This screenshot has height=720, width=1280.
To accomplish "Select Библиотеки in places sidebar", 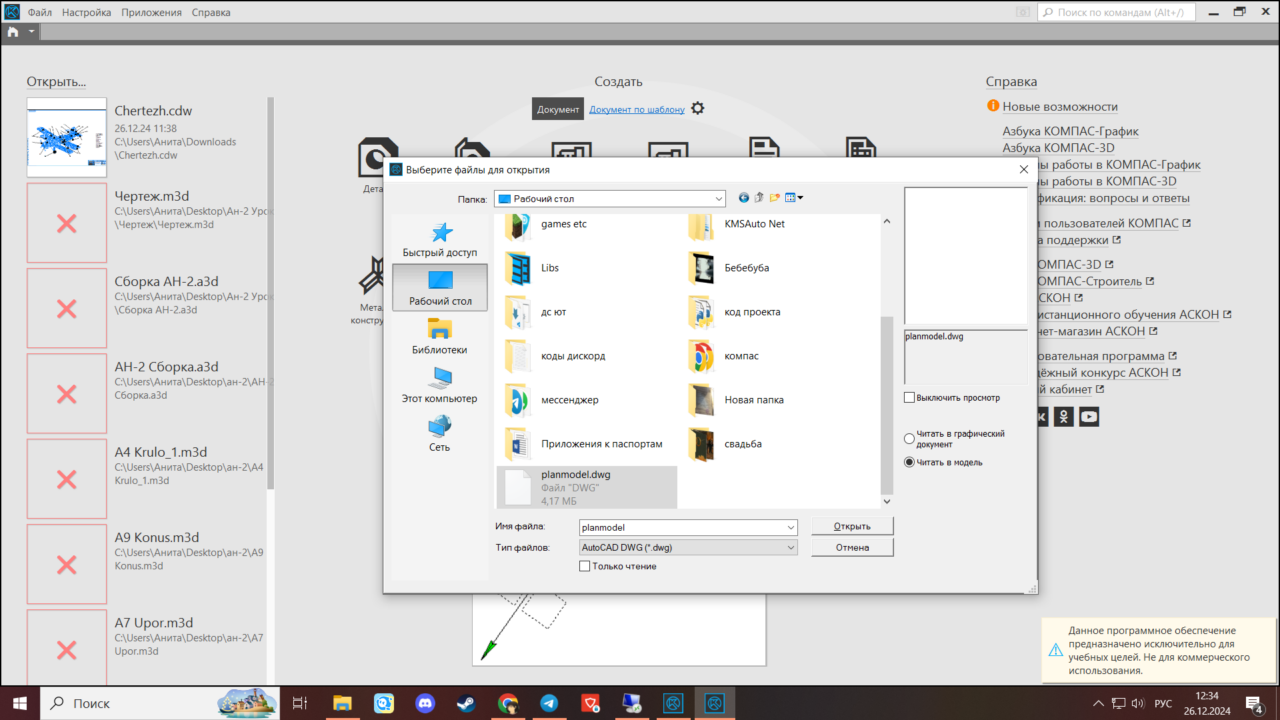I will pos(440,336).
